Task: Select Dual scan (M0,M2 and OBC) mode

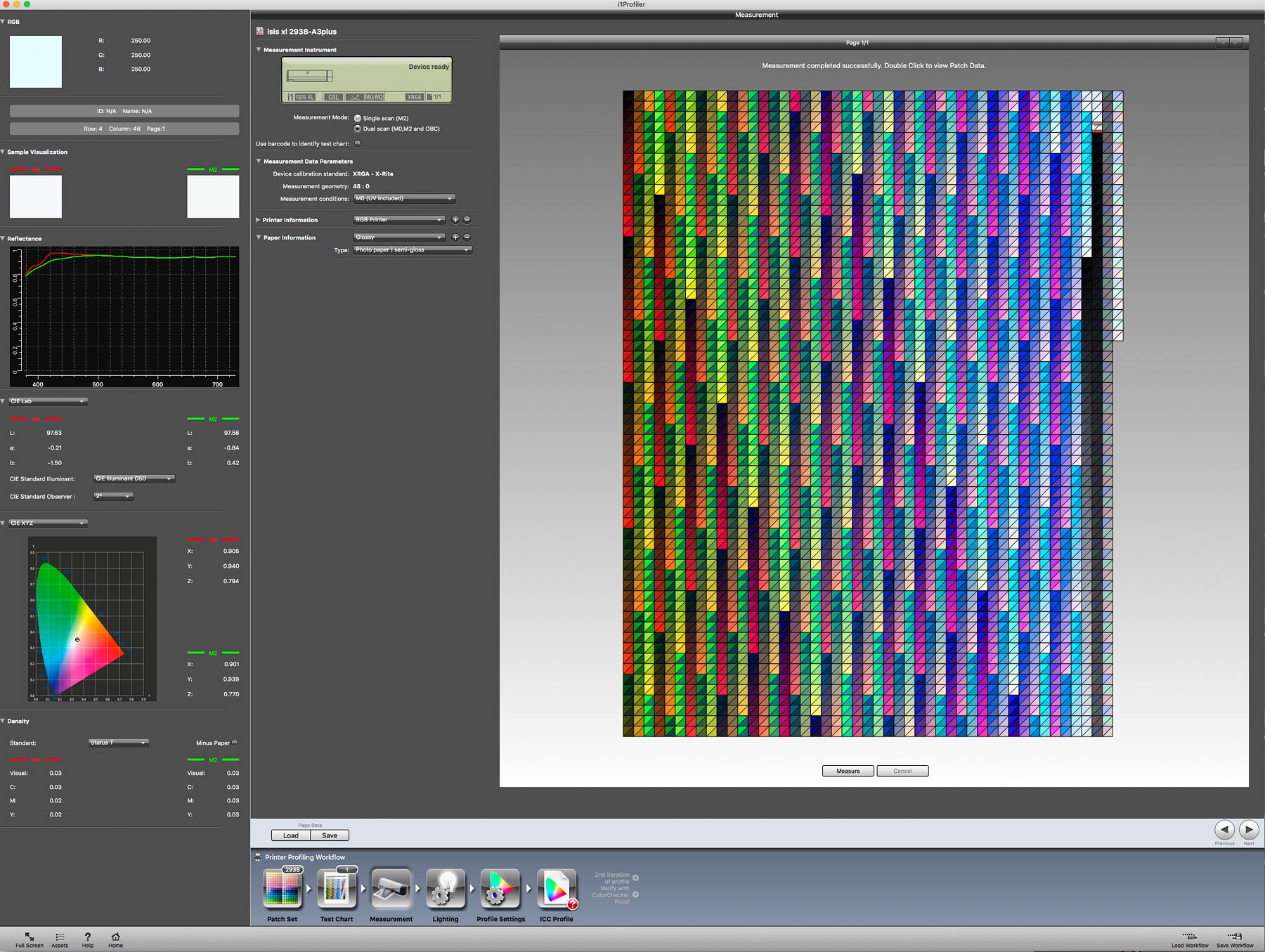Action: click(x=358, y=129)
